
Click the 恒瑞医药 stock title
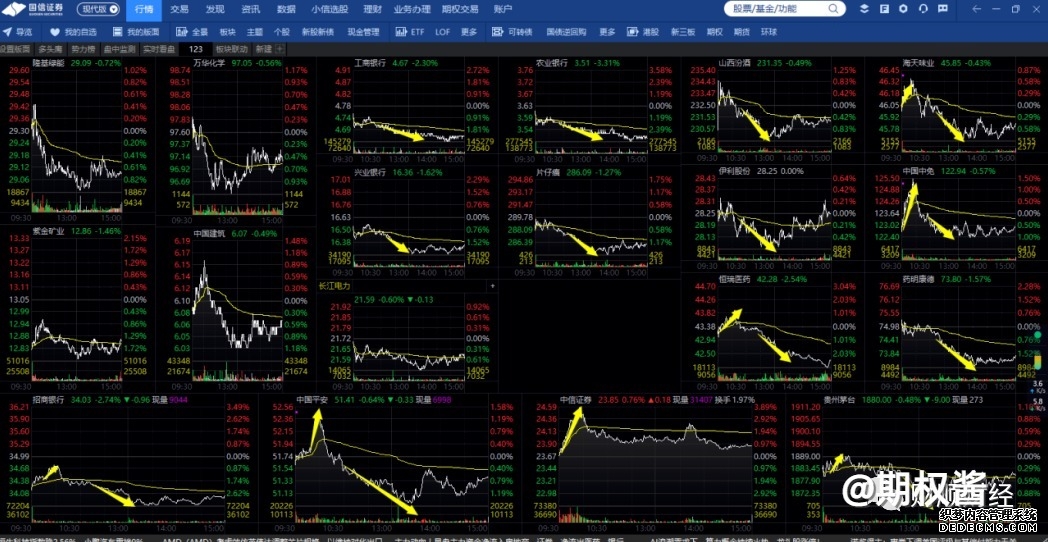[734, 278]
